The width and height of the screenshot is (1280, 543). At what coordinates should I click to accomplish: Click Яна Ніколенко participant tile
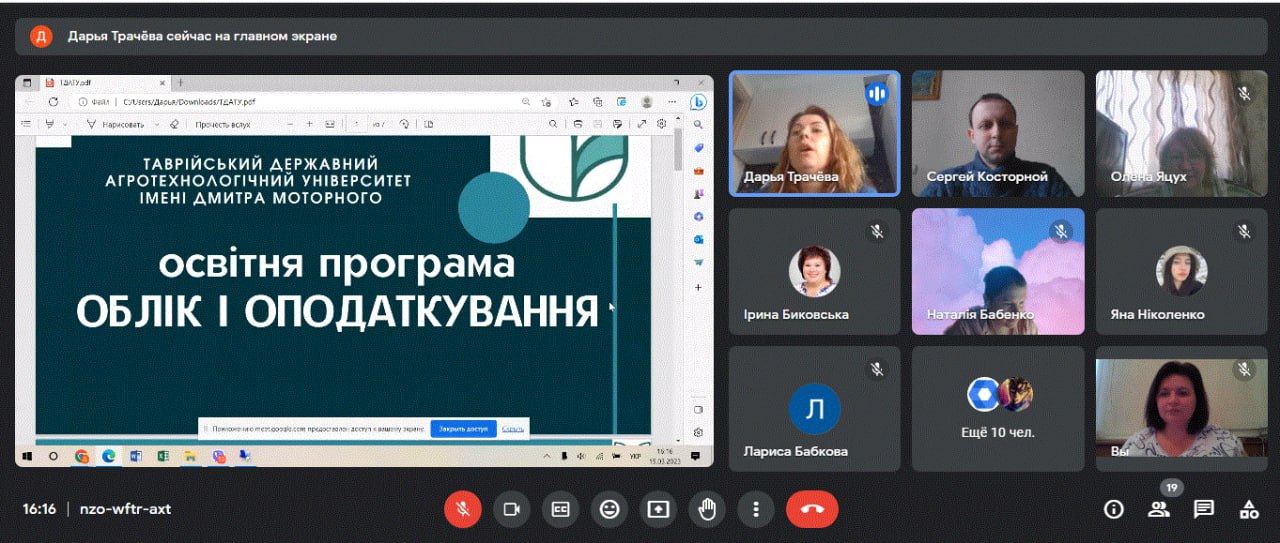pos(1181,271)
